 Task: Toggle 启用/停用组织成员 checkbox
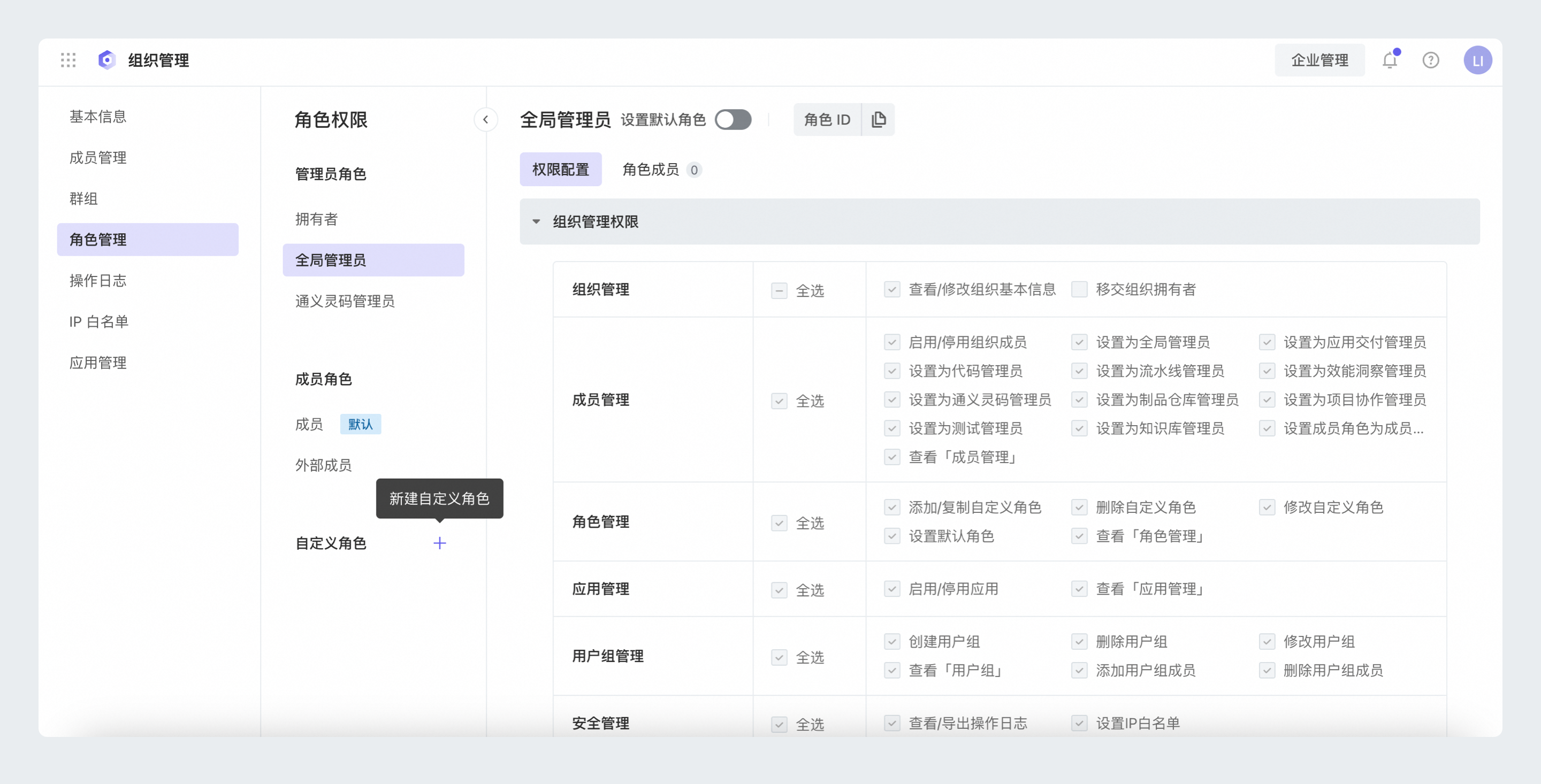point(892,342)
